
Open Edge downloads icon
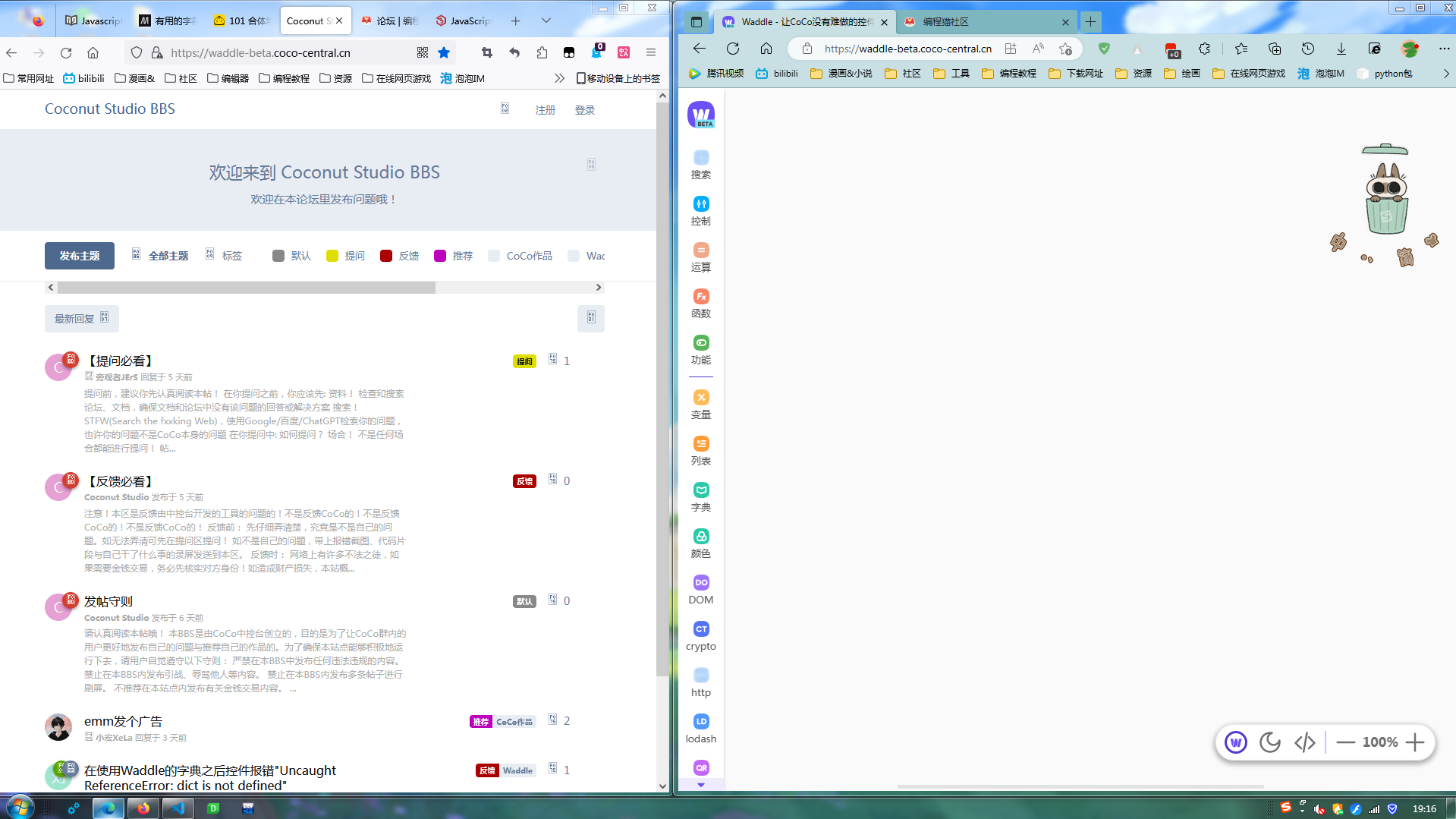pyautogui.click(x=1341, y=49)
